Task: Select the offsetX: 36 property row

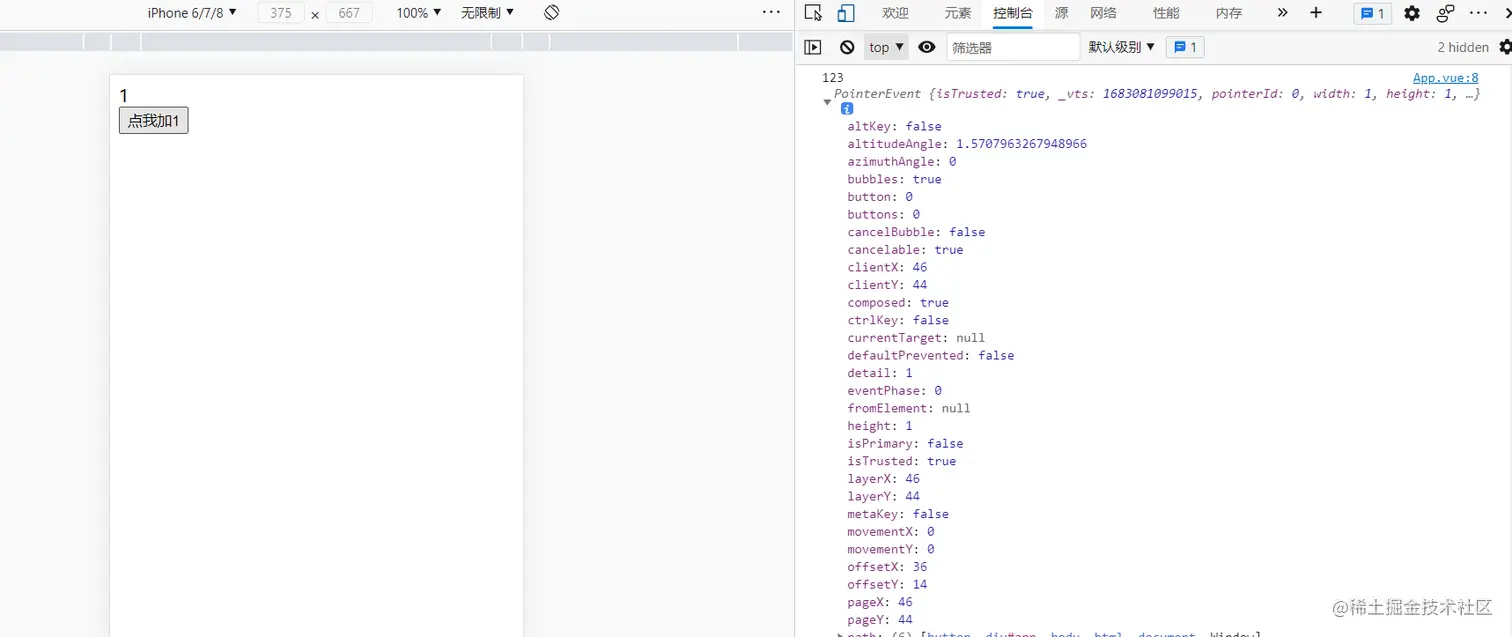Action: click(x=887, y=567)
